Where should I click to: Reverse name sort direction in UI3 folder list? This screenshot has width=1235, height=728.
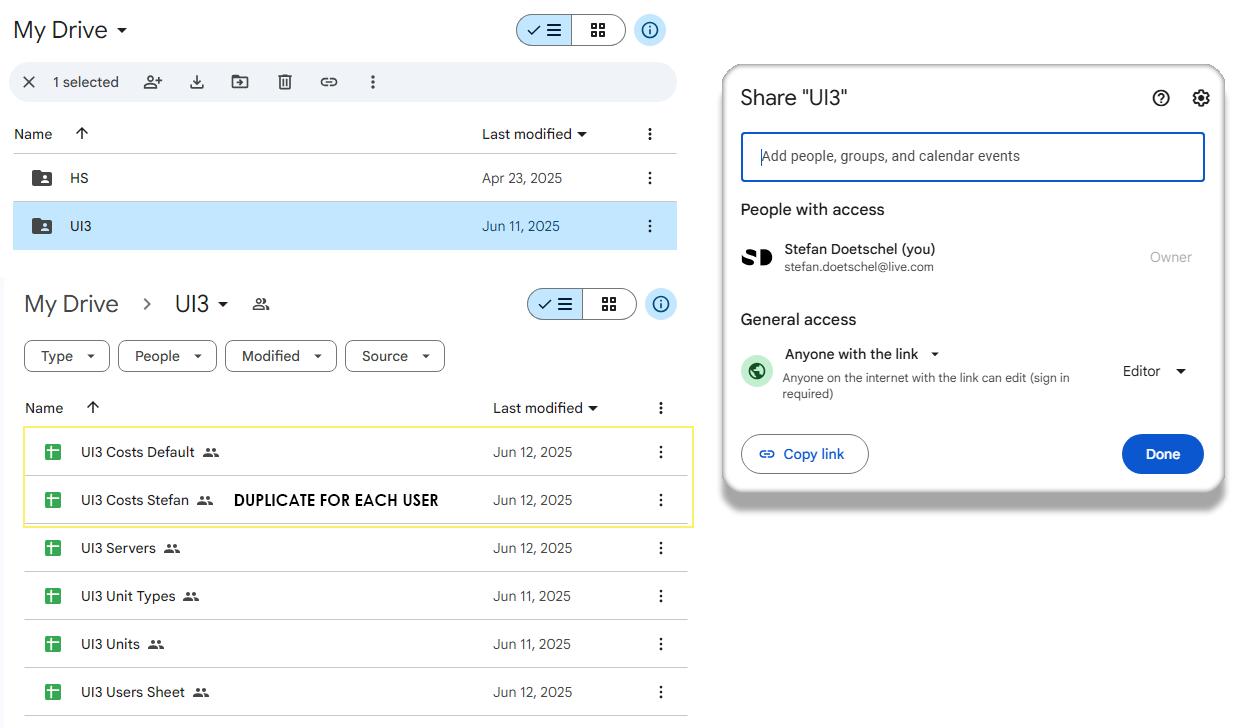[x=93, y=408]
